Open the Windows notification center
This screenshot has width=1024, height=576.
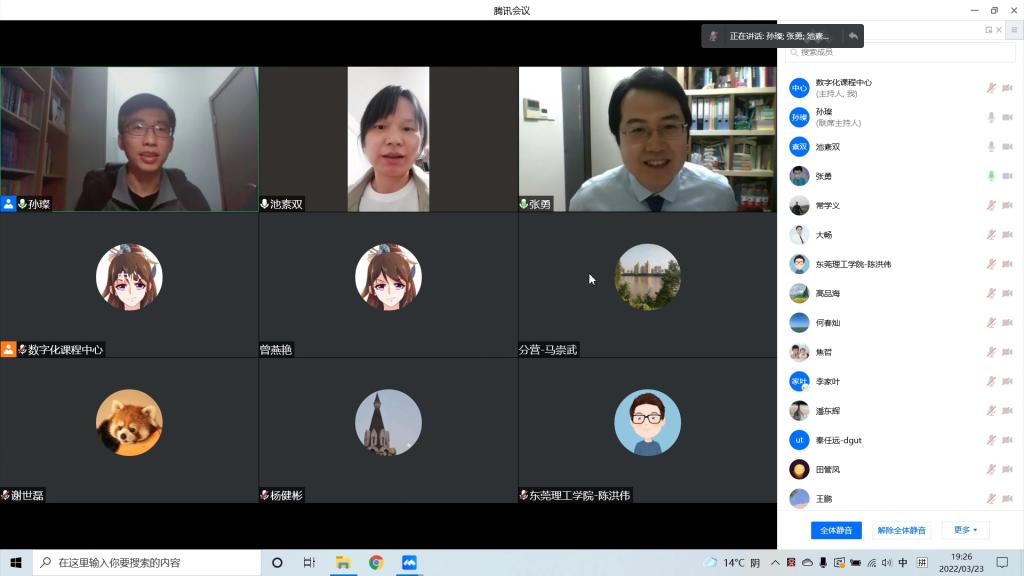(x=1003, y=563)
